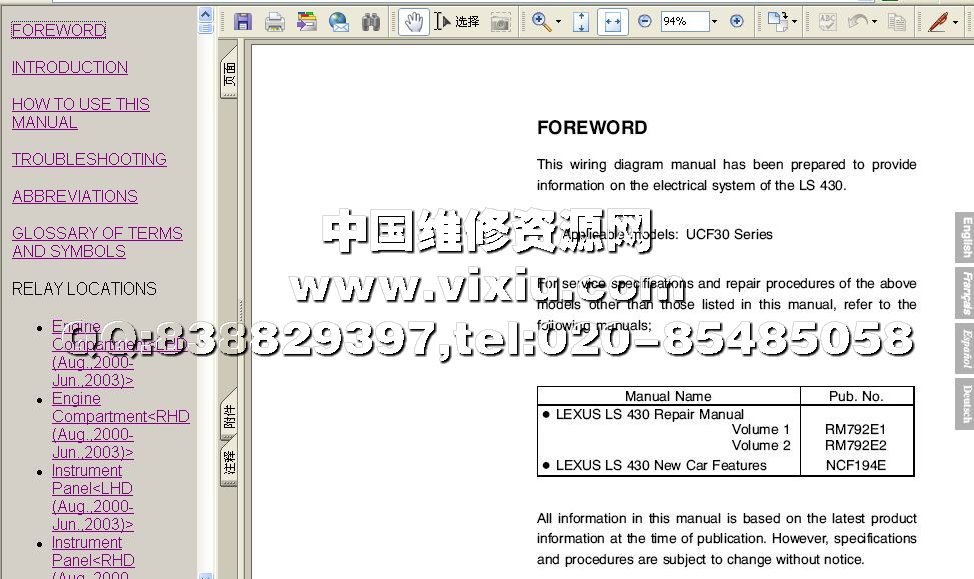The width and height of the screenshot is (974, 579).
Task: Click publication number RM792E1
Action: pos(855,429)
